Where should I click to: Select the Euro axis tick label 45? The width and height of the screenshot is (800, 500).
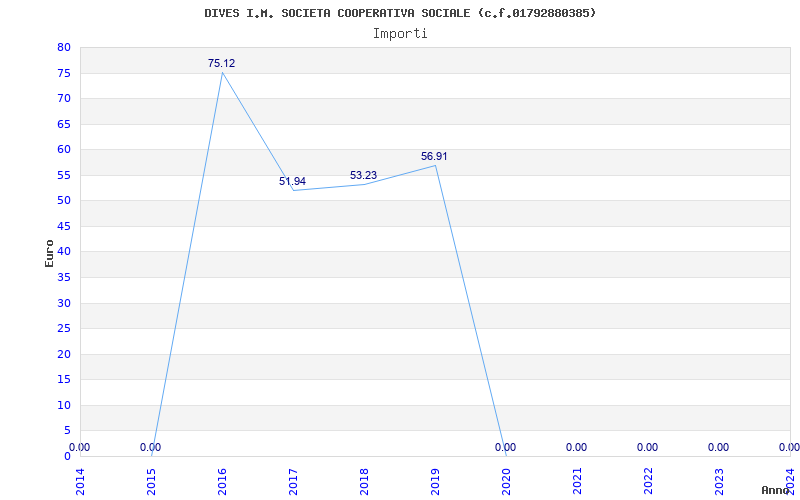coord(64,226)
